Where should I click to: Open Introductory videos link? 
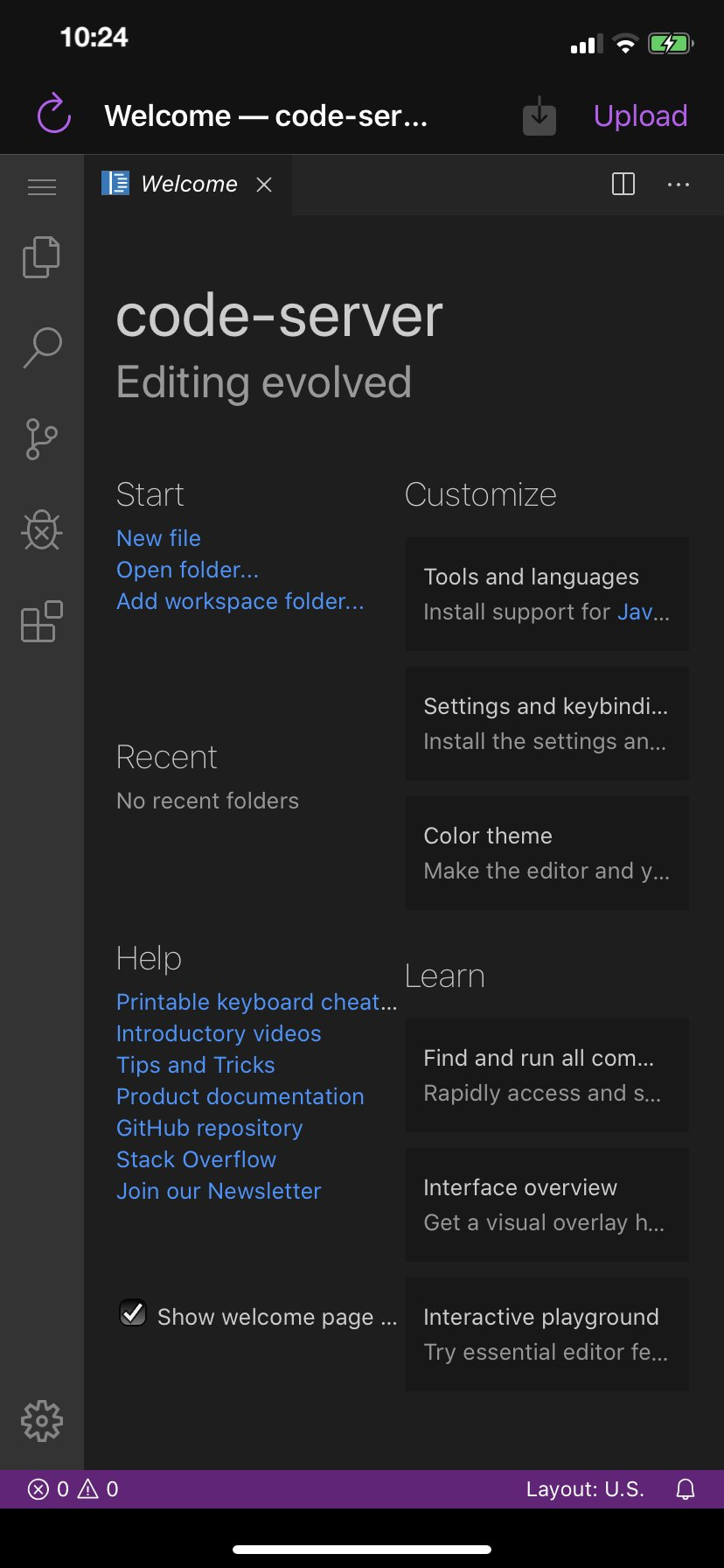point(219,1033)
